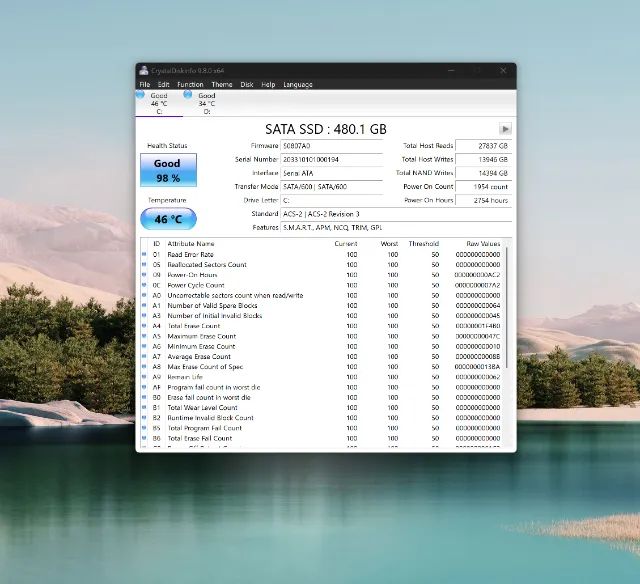Click the status icon for Power-On Hours row
This screenshot has height=584, width=640.
point(144,275)
